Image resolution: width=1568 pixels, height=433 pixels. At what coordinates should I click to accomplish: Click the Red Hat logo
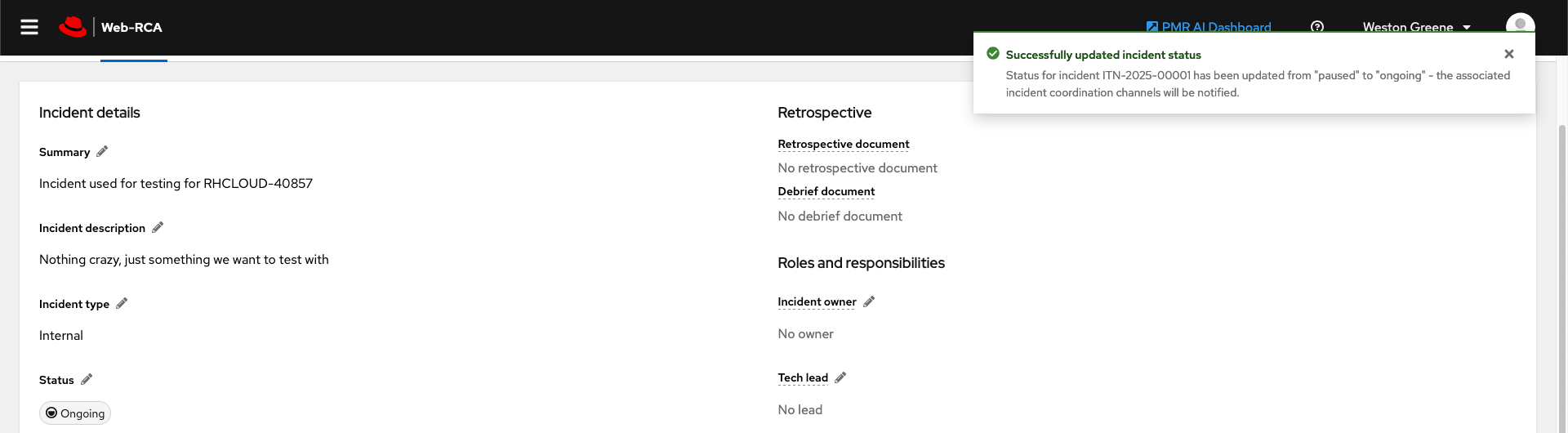(73, 27)
